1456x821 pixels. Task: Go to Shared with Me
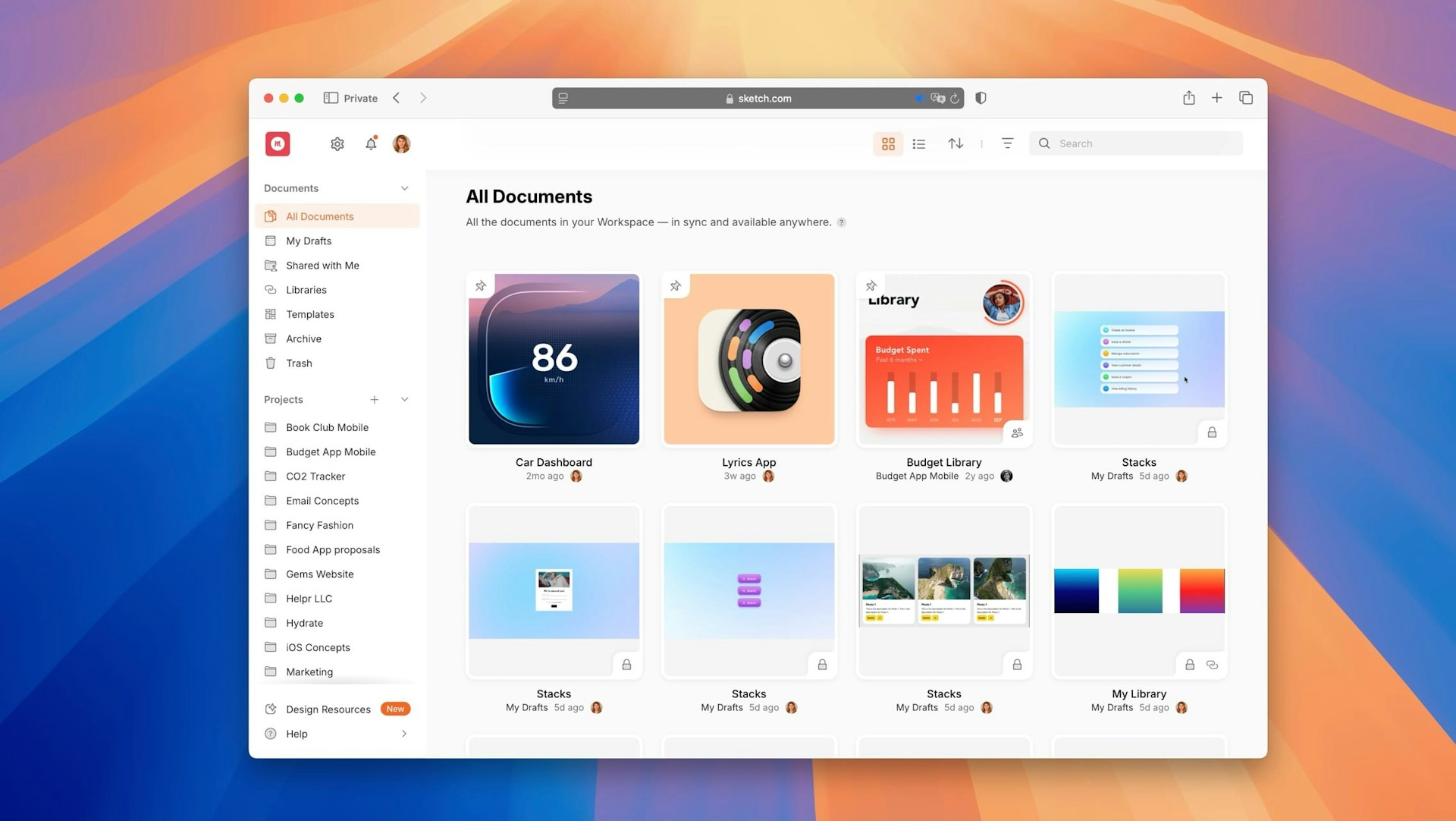(322, 265)
